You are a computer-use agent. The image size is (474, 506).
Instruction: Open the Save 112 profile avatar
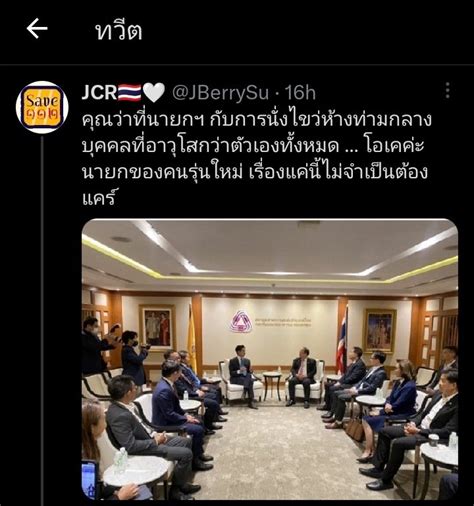42,107
